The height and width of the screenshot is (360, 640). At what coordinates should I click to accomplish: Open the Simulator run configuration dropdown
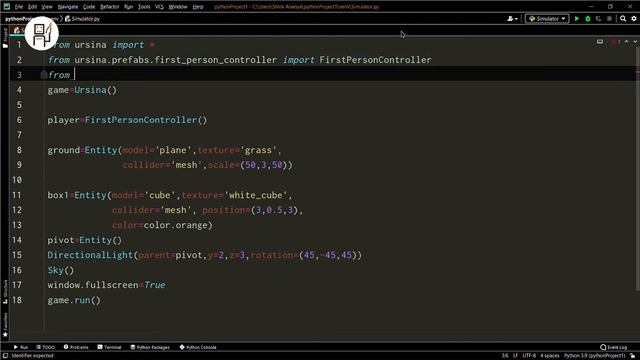coord(547,18)
